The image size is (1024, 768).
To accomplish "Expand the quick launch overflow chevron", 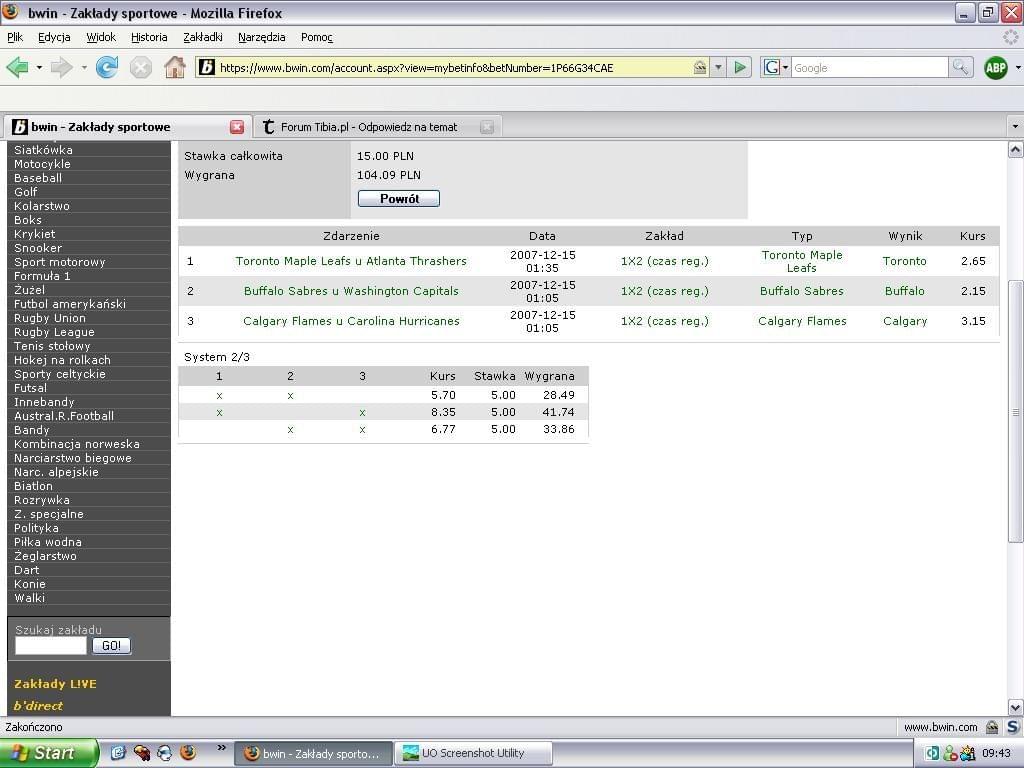I will (x=221, y=748).
